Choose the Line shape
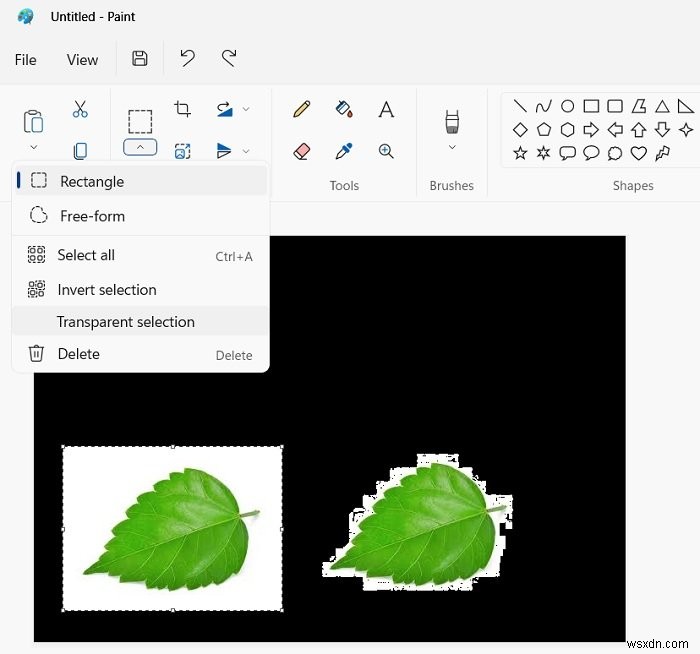This screenshot has width=700, height=654. tap(520, 106)
